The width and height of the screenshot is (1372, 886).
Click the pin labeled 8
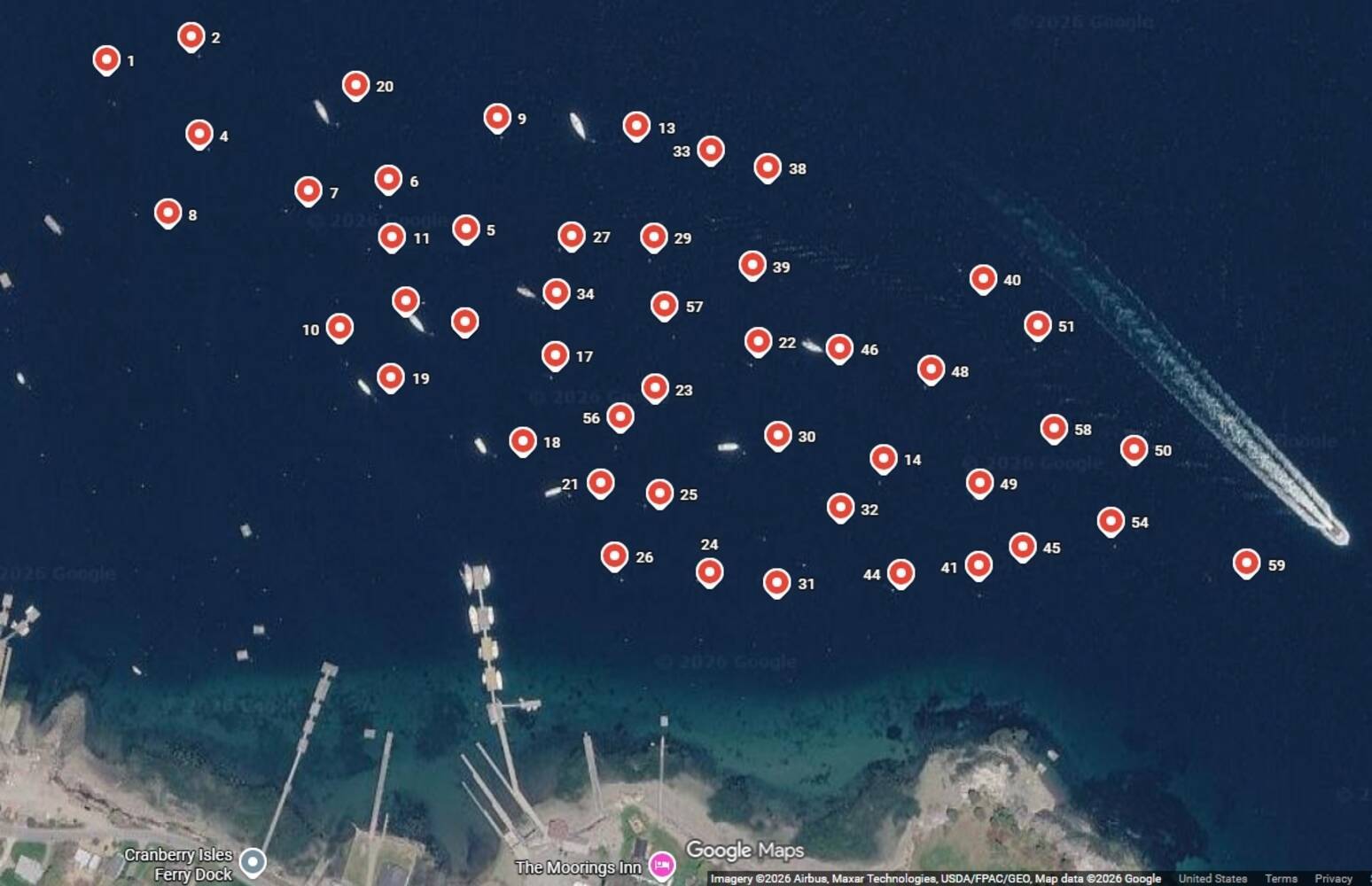(168, 214)
